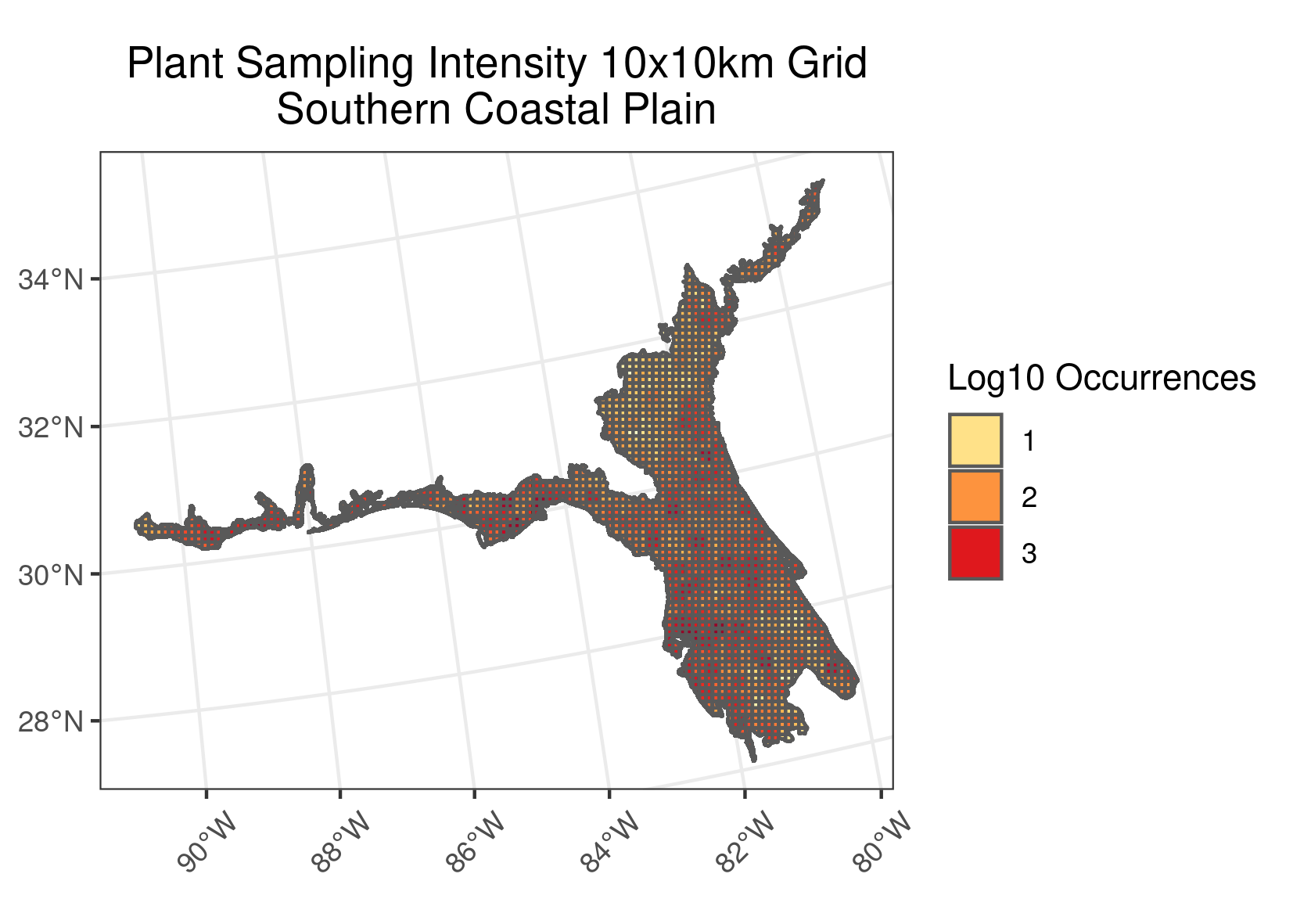Click the legend label number 2
1293x924 pixels.
[x=1029, y=498]
